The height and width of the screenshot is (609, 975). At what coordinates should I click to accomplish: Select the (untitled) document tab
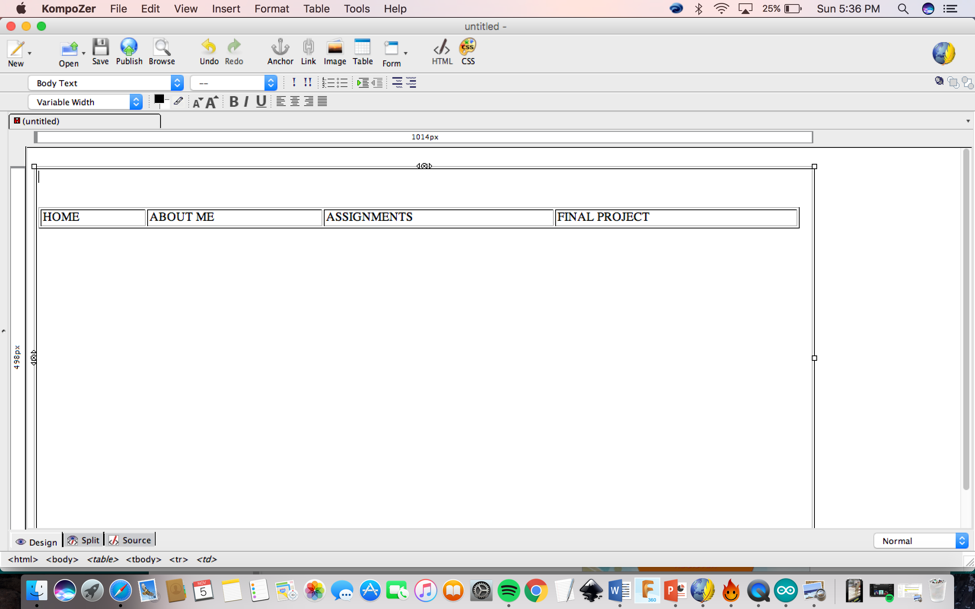(85, 121)
